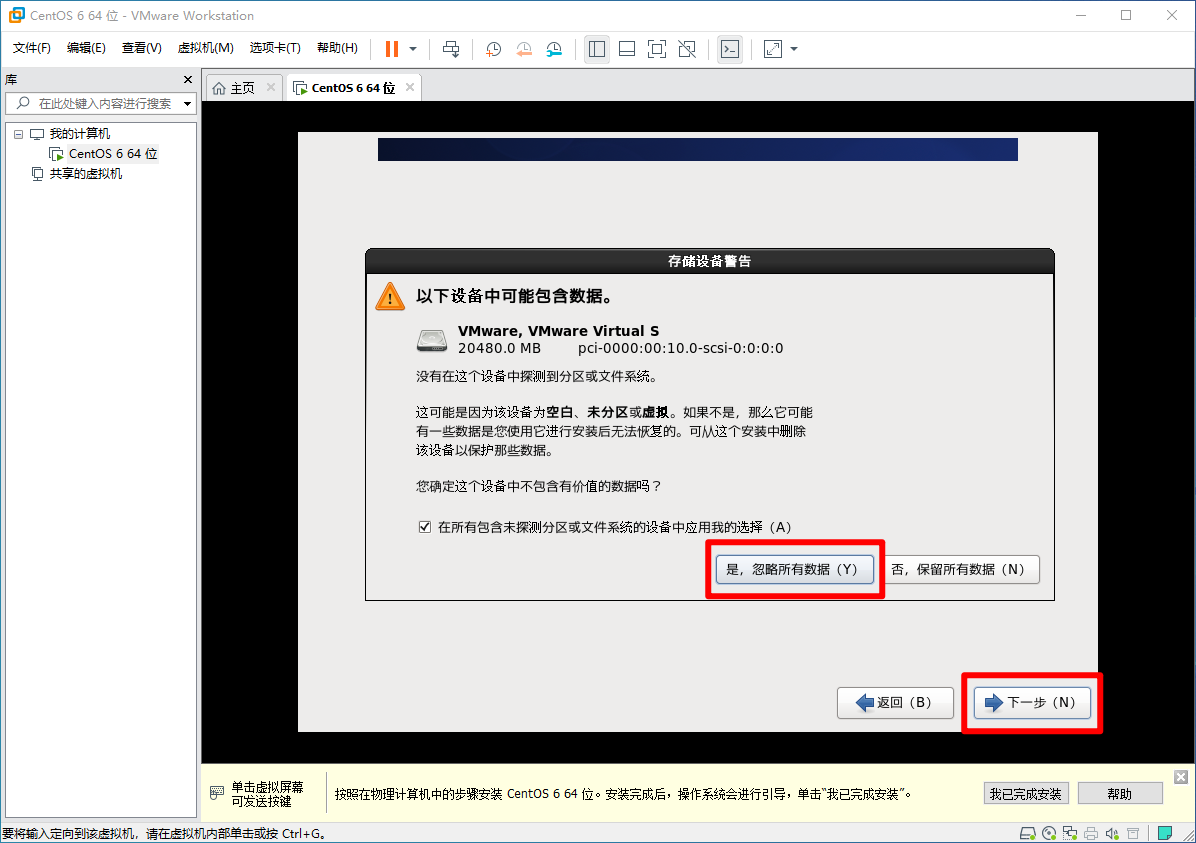Close the library (库) panel
The width and height of the screenshot is (1196, 843).
pyautogui.click(x=188, y=79)
